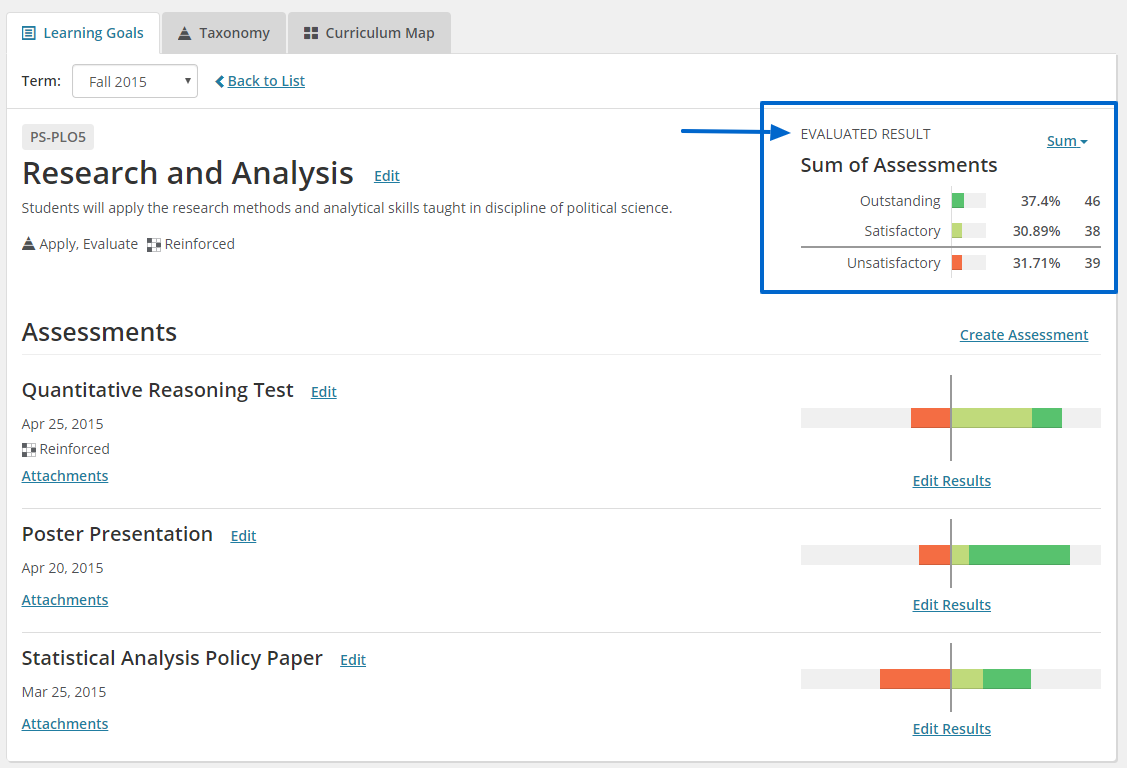
Task: Click the pyramid icon beside Apply, Evaluate
Action: [29, 244]
